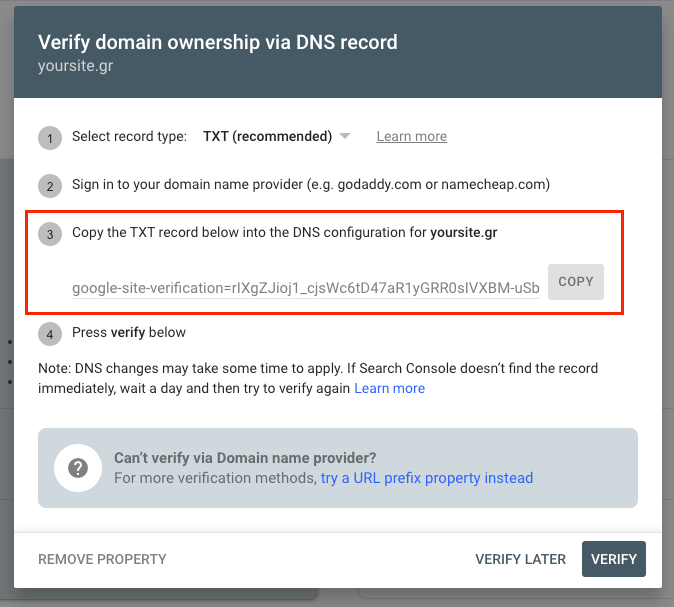
Task: Click the REMOVE PROPERTY button
Action: 102,559
